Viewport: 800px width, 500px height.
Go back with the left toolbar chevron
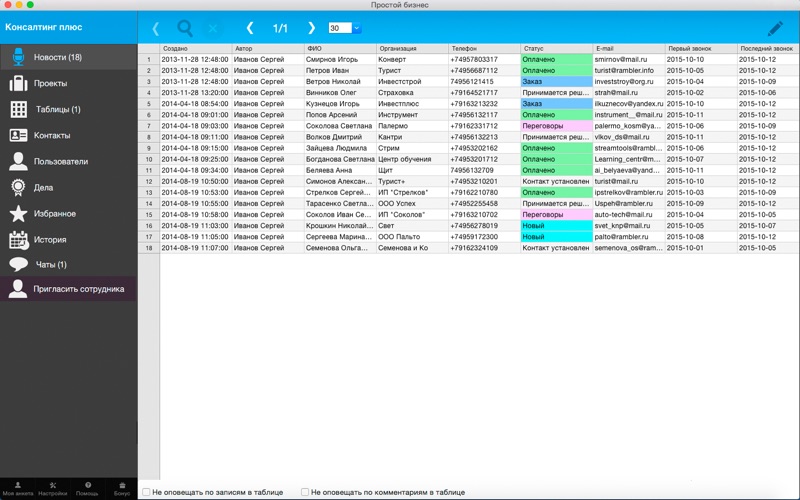[156, 28]
